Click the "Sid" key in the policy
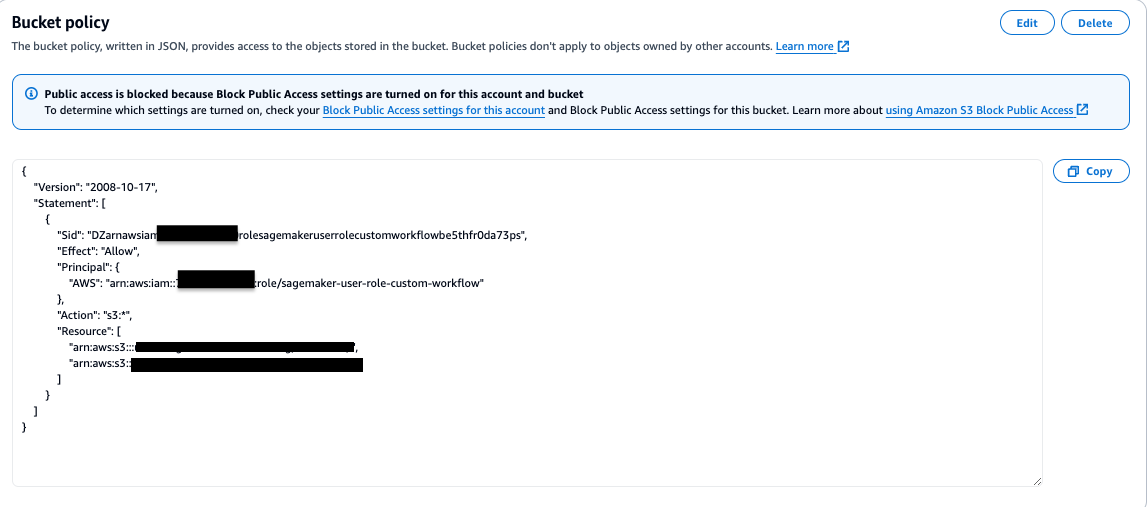Screen dimensions: 1147x507 click(69, 235)
